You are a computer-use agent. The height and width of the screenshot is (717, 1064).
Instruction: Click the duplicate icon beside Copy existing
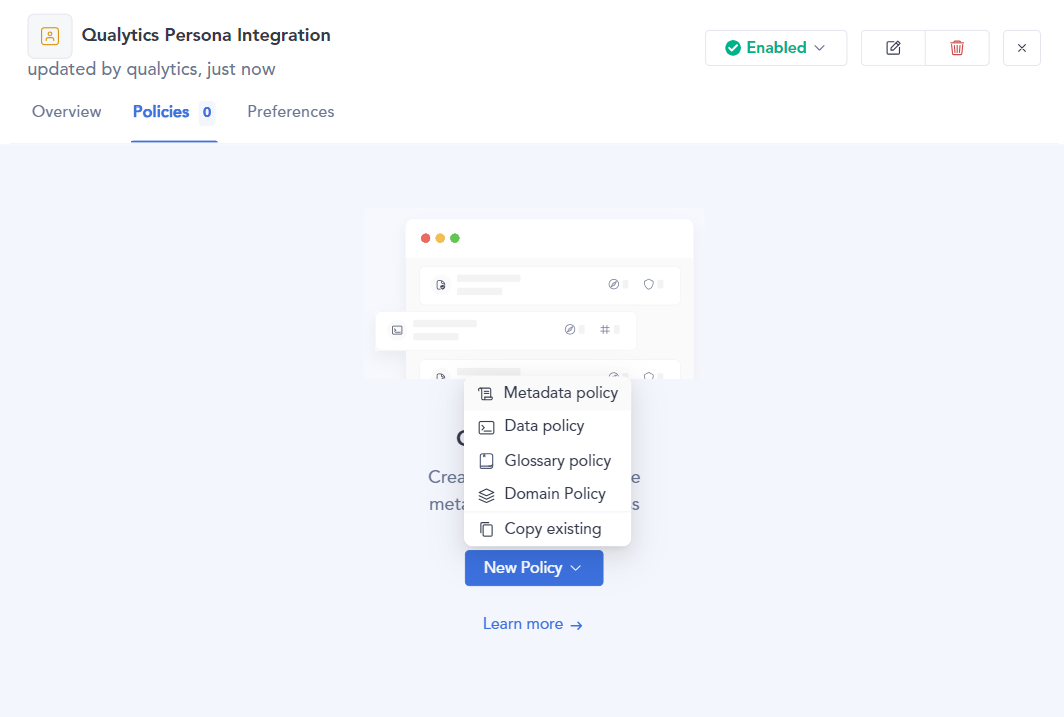(486, 529)
